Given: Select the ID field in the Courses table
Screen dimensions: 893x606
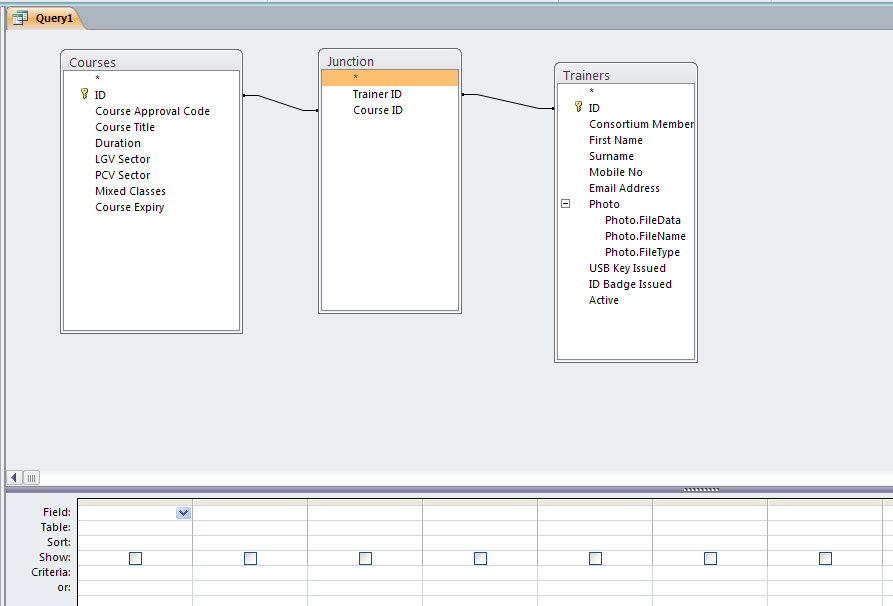Looking at the screenshot, I should (x=151, y=95).
